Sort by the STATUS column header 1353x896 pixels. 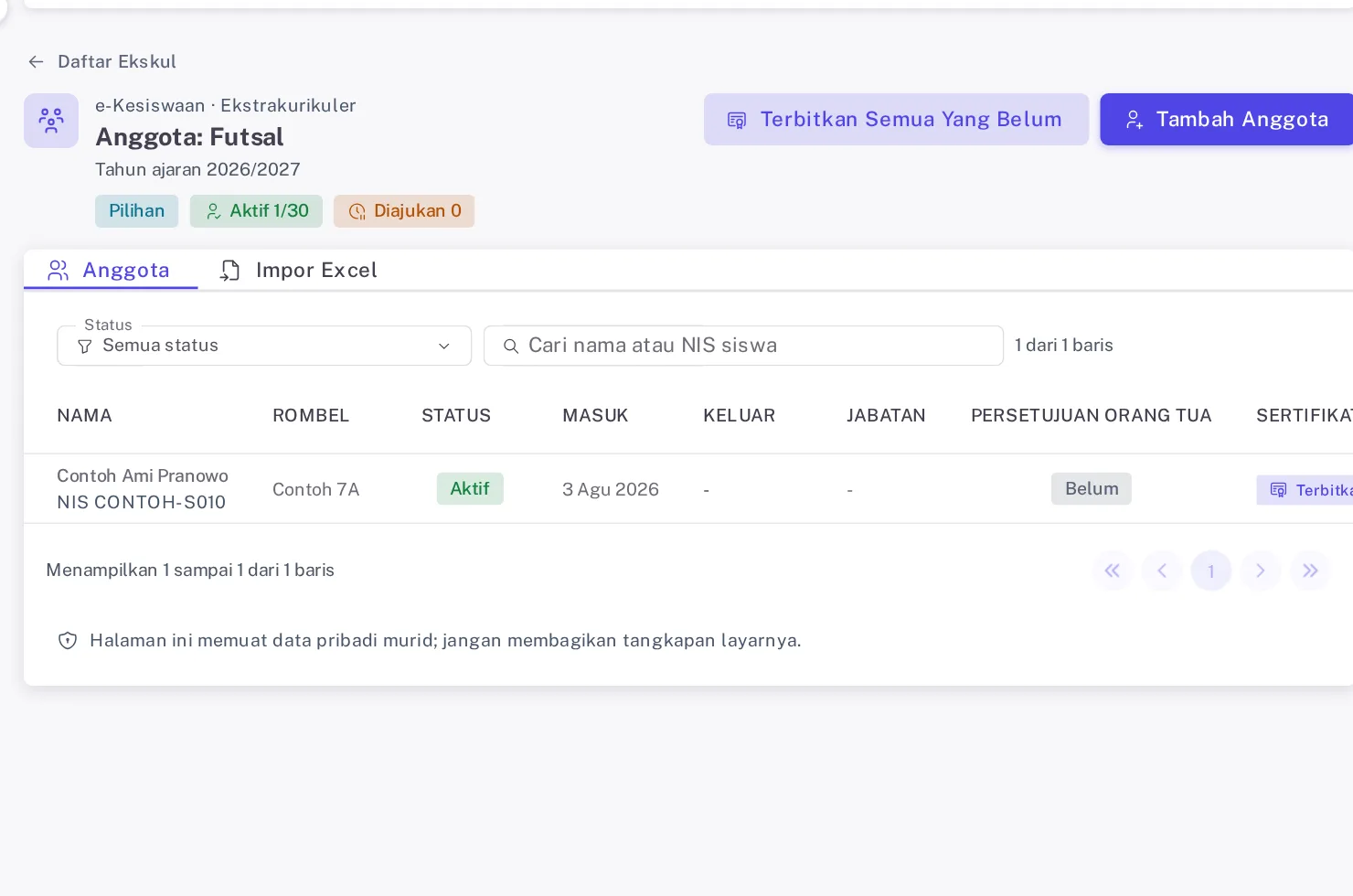456,415
